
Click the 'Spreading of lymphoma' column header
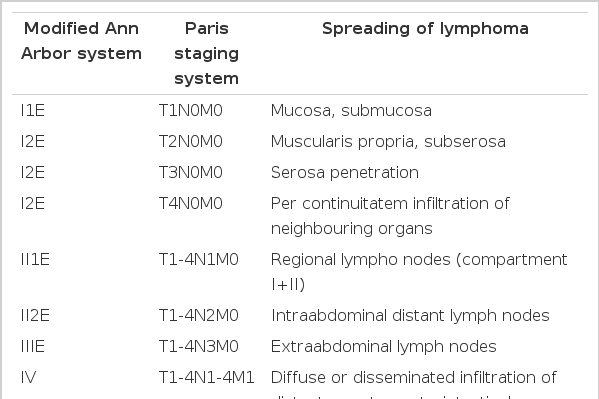coord(425,29)
